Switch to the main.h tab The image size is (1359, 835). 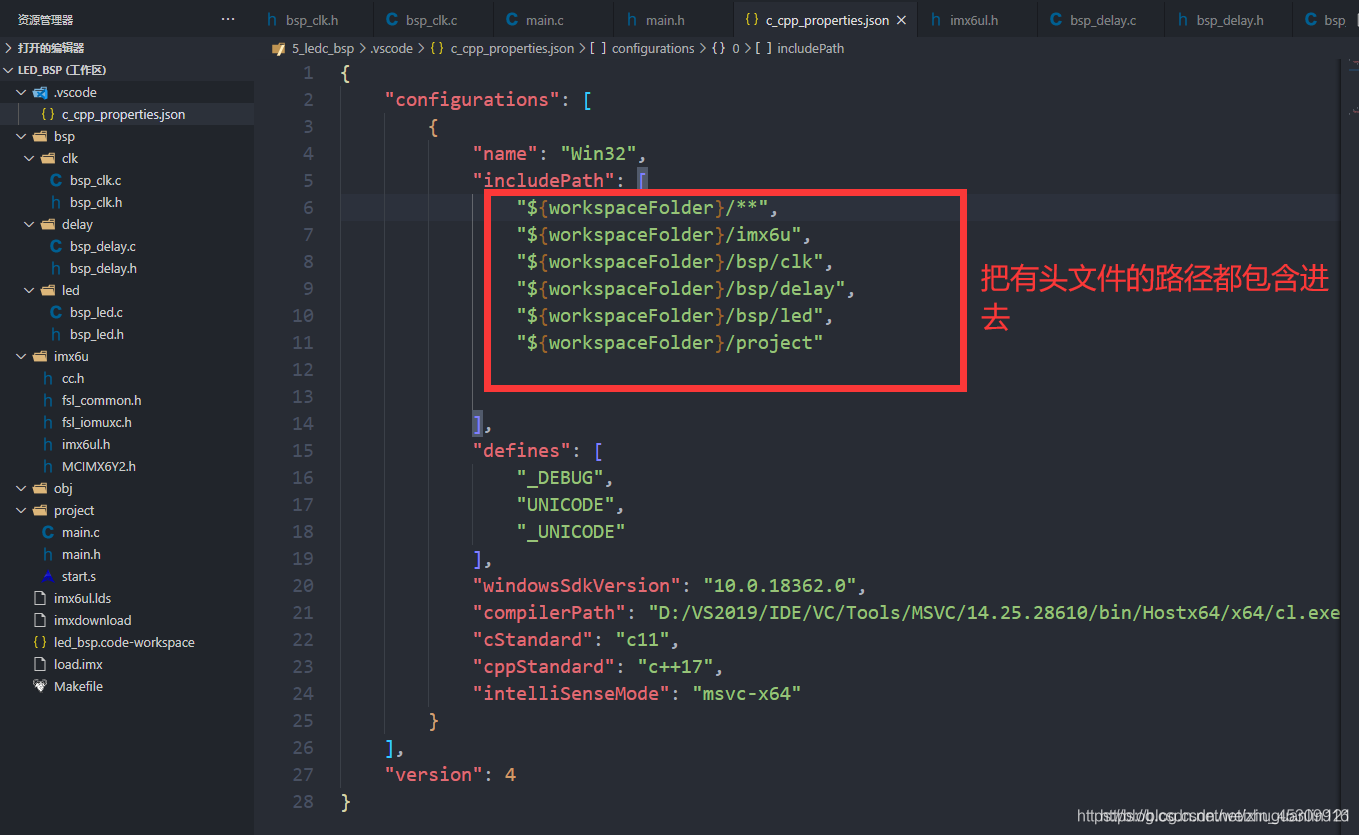pyautogui.click(x=674, y=20)
